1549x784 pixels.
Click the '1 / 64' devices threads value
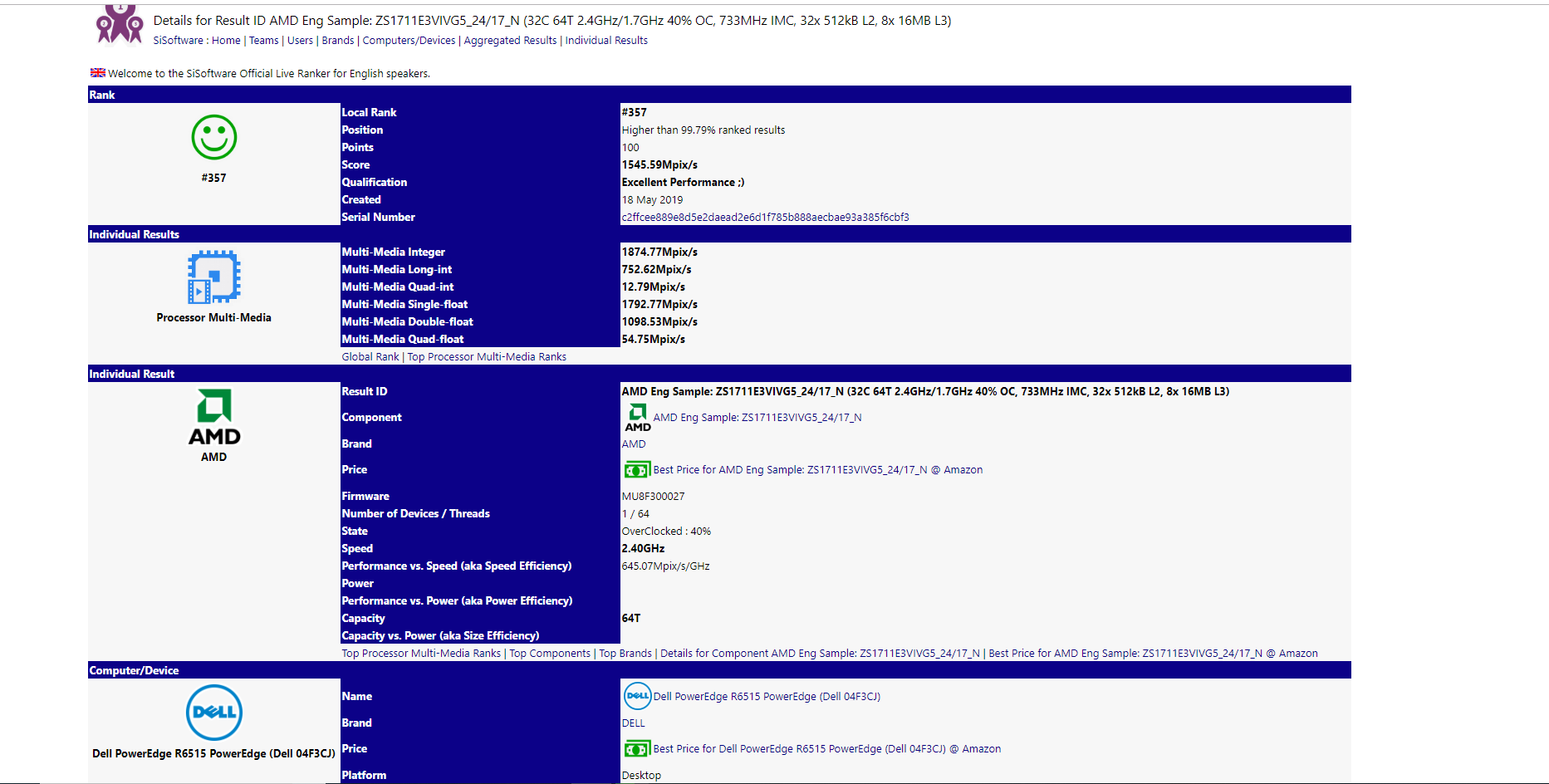636,514
